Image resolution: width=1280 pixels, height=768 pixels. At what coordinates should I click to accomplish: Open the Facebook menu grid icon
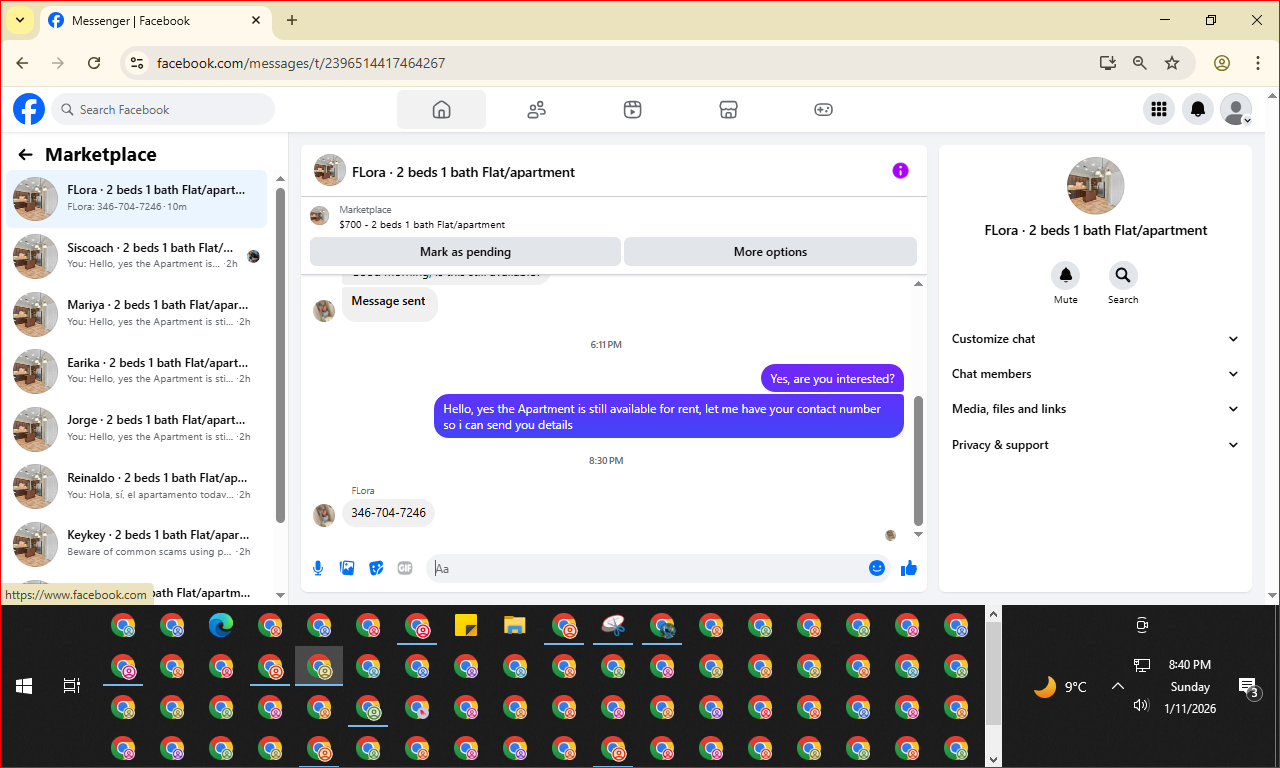click(x=1159, y=110)
